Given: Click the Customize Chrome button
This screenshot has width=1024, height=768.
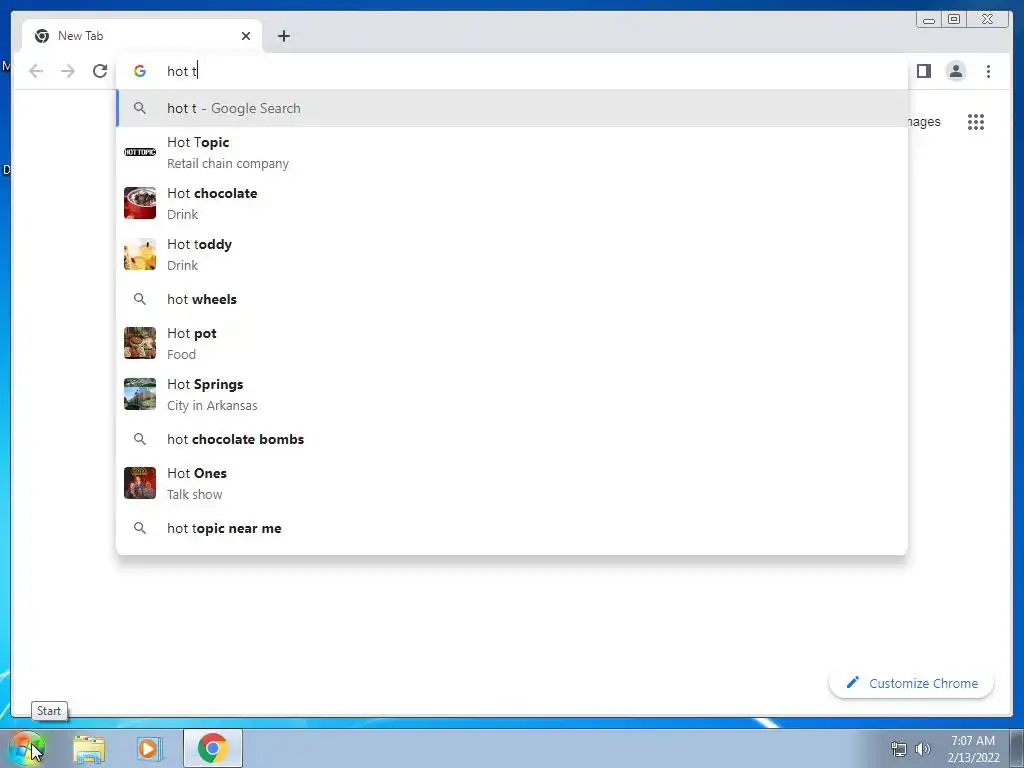Looking at the screenshot, I should click(911, 683).
